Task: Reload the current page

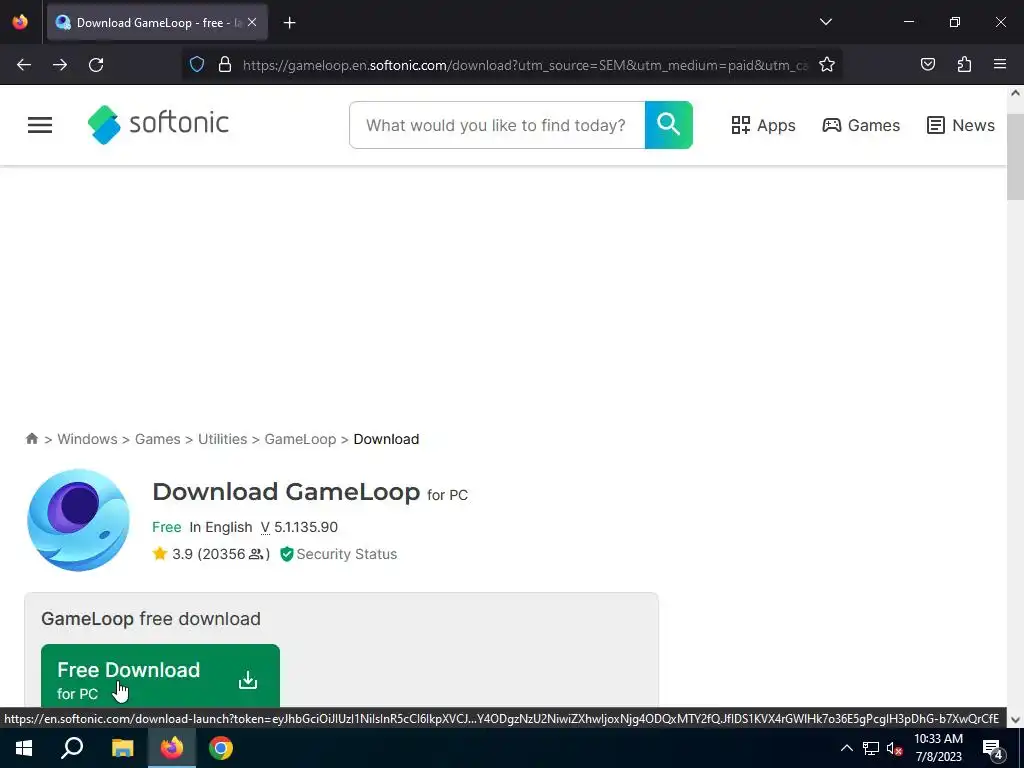Action: coord(96,65)
